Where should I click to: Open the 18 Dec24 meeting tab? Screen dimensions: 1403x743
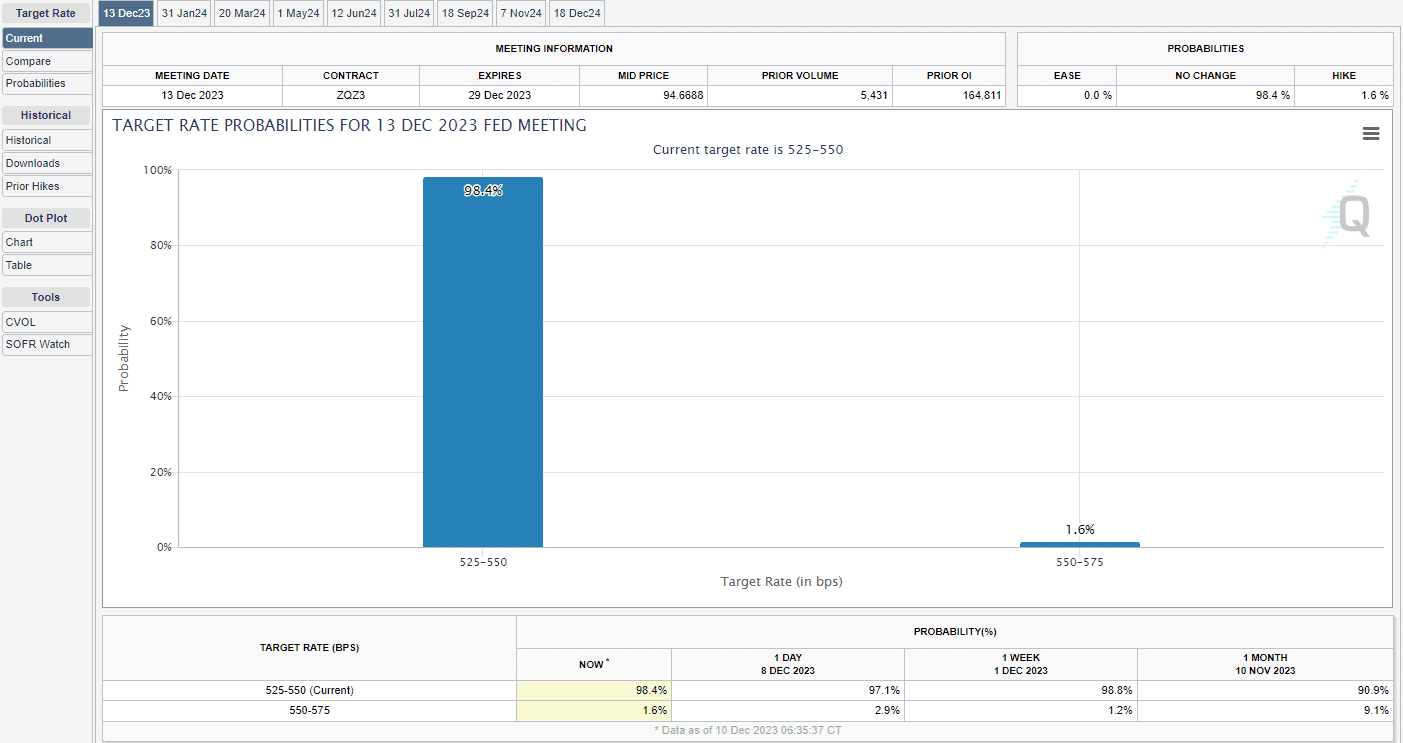point(577,13)
